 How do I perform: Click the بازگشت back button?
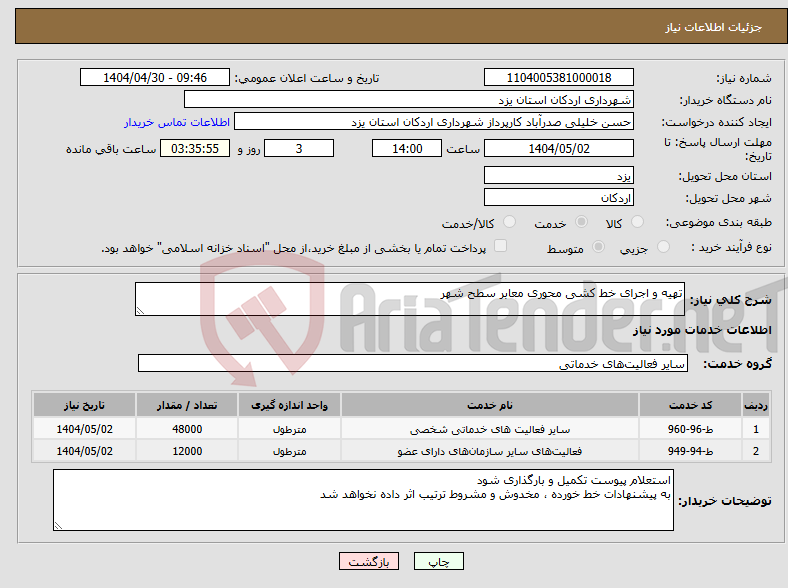pos(369,561)
